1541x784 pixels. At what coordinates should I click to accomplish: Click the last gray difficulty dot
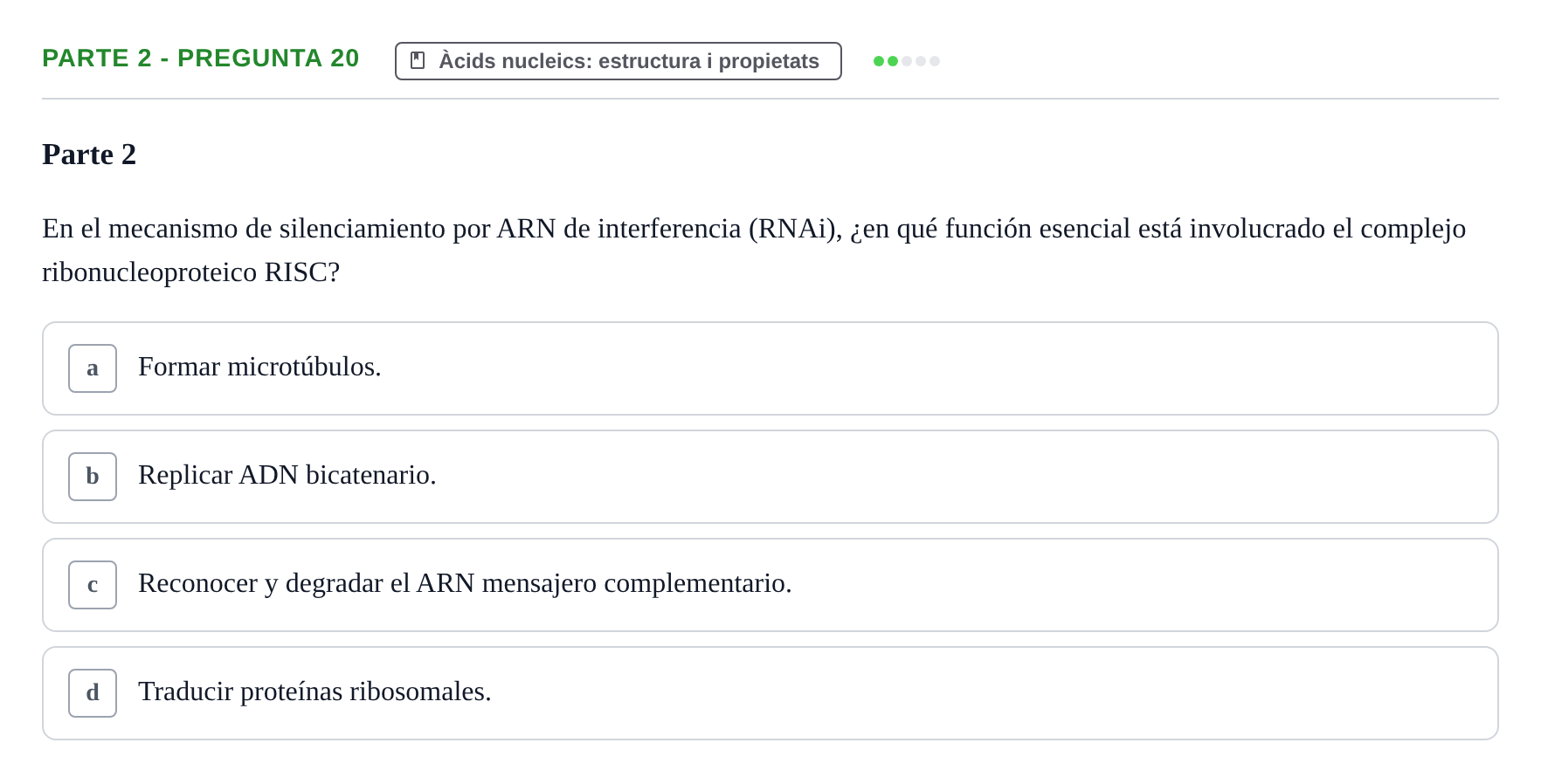tap(935, 61)
